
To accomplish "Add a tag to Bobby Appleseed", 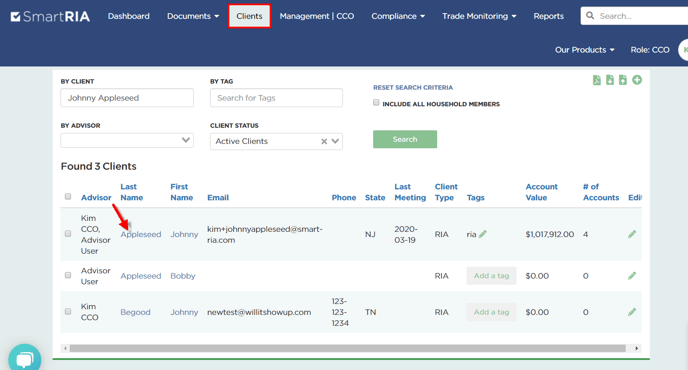I will click(491, 276).
